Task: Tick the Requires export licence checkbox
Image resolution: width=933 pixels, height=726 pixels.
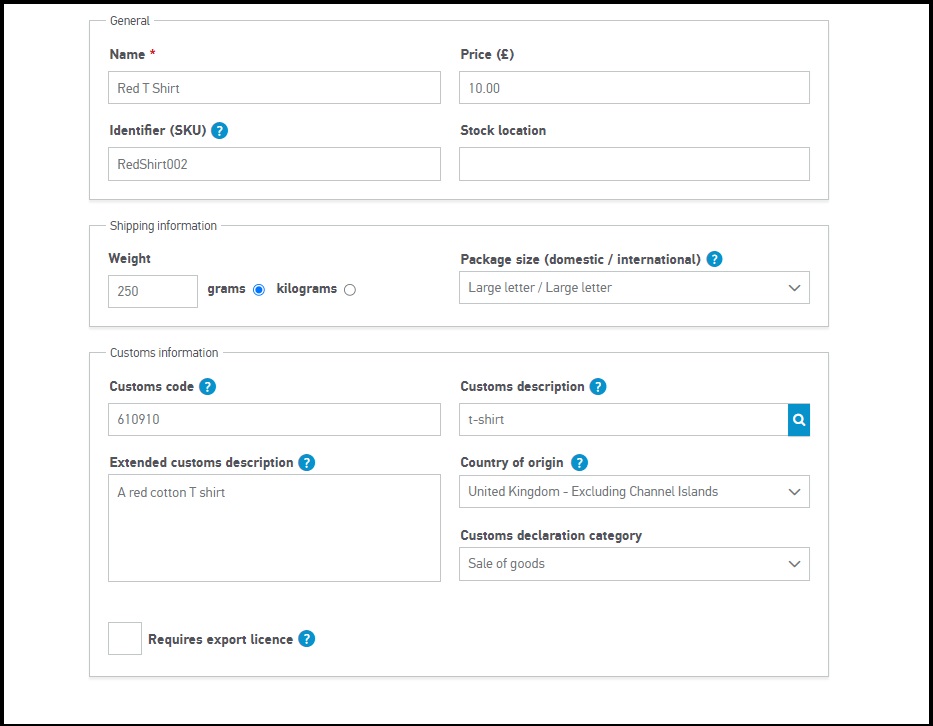Action: 125,638
